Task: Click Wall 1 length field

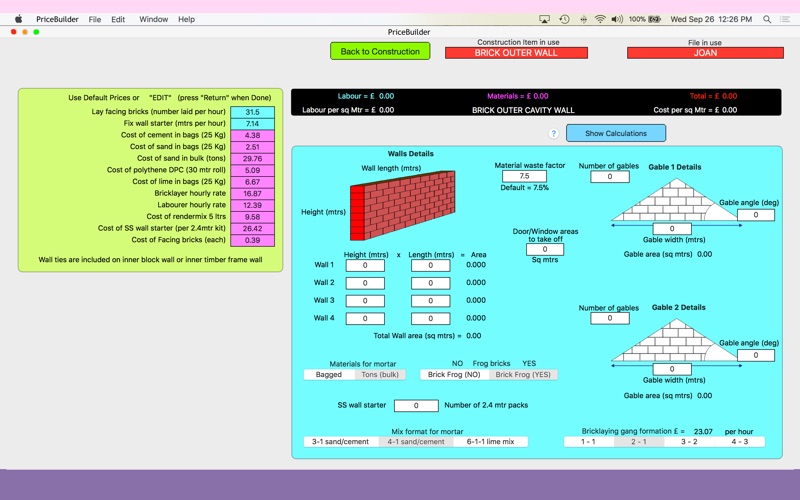Action: (431, 265)
